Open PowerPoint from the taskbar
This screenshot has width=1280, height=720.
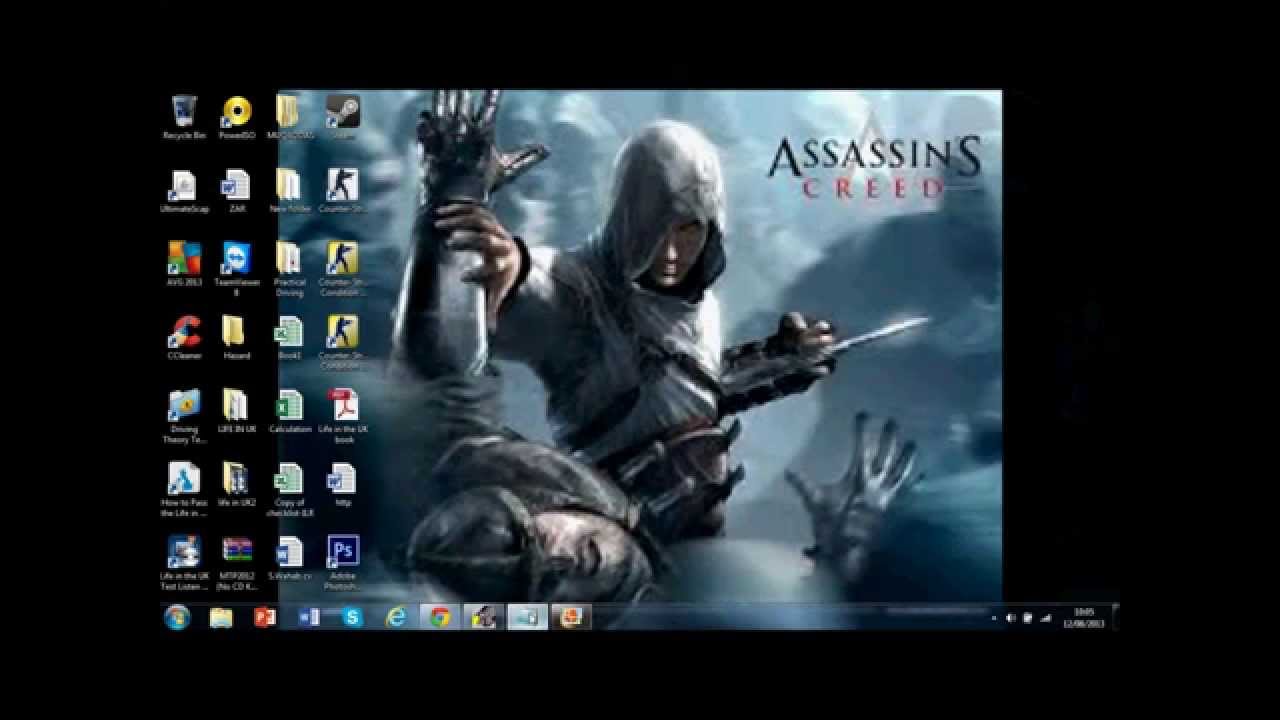pyautogui.click(x=265, y=617)
